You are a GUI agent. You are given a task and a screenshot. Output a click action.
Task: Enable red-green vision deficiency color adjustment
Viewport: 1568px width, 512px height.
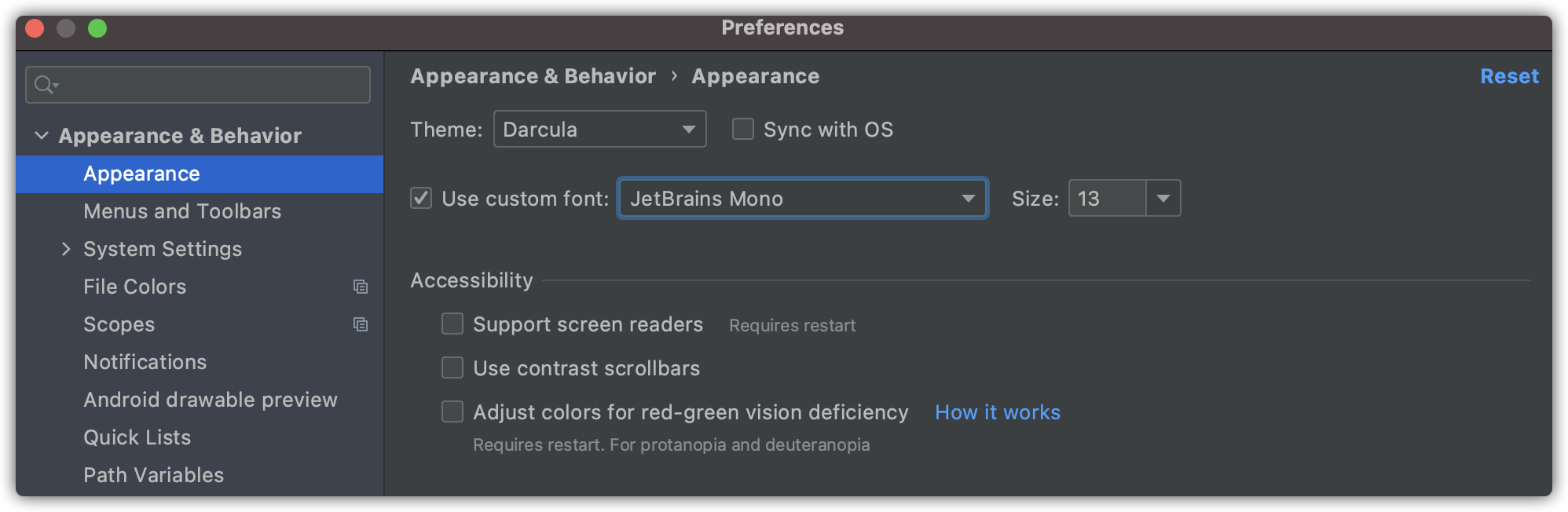(452, 411)
